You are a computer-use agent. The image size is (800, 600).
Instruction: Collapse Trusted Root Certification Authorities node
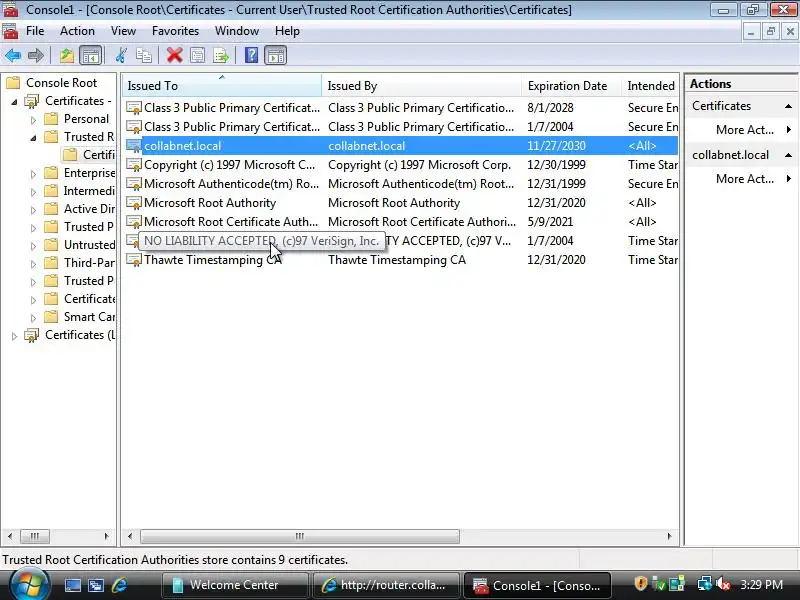point(33,138)
